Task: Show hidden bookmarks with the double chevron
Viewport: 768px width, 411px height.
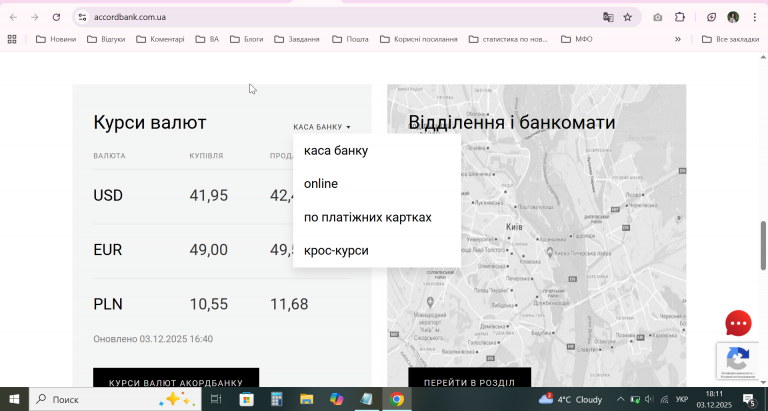Action: coord(678,39)
